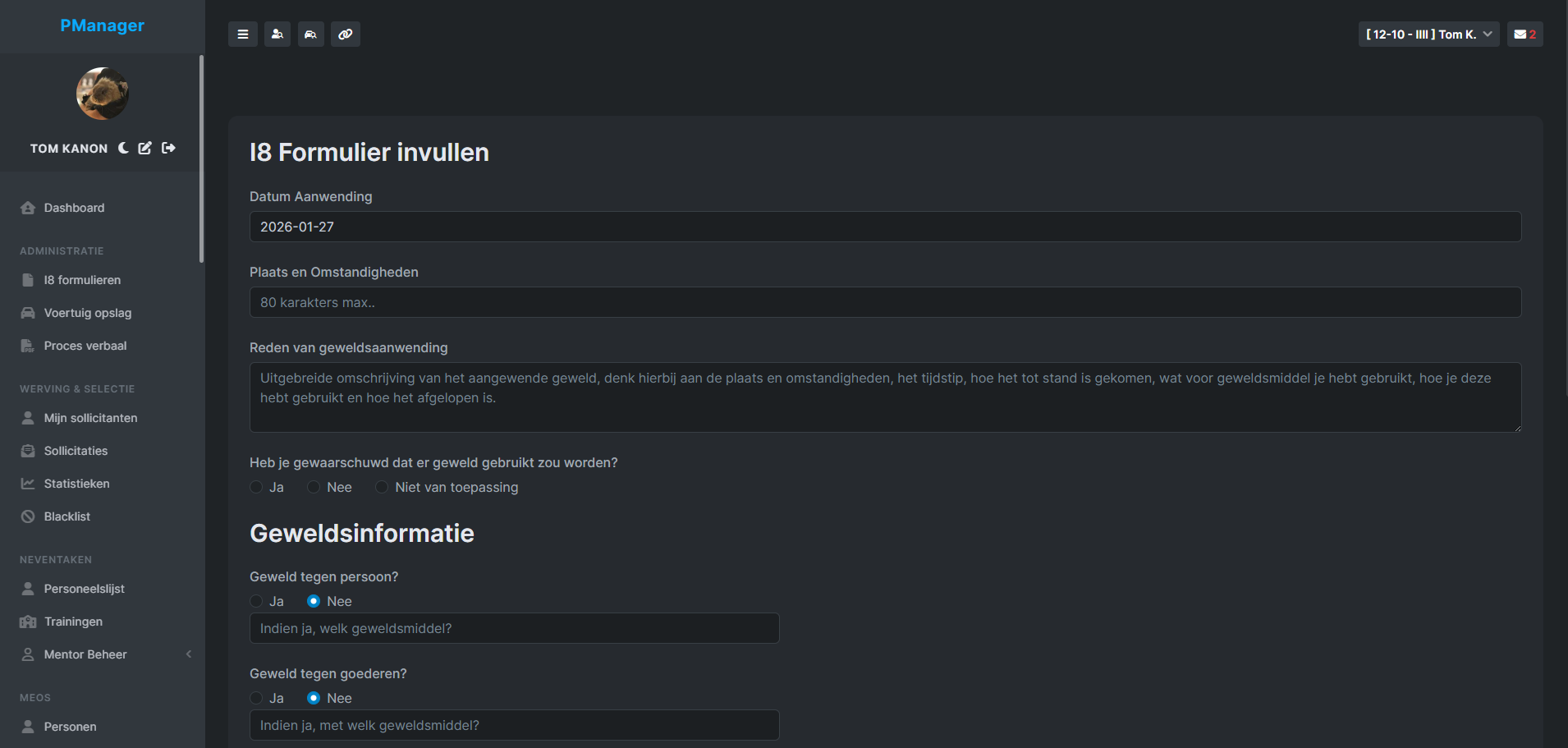Click the Plaats en Omstandigheden field
The width and height of the screenshot is (1568, 748).
pyautogui.click(x=885, y=302)
